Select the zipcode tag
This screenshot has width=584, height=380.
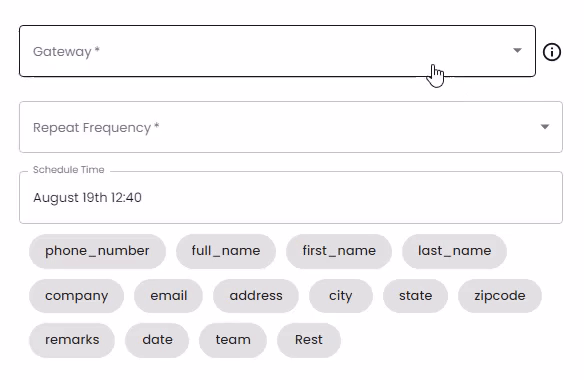[x=500, y=296]
